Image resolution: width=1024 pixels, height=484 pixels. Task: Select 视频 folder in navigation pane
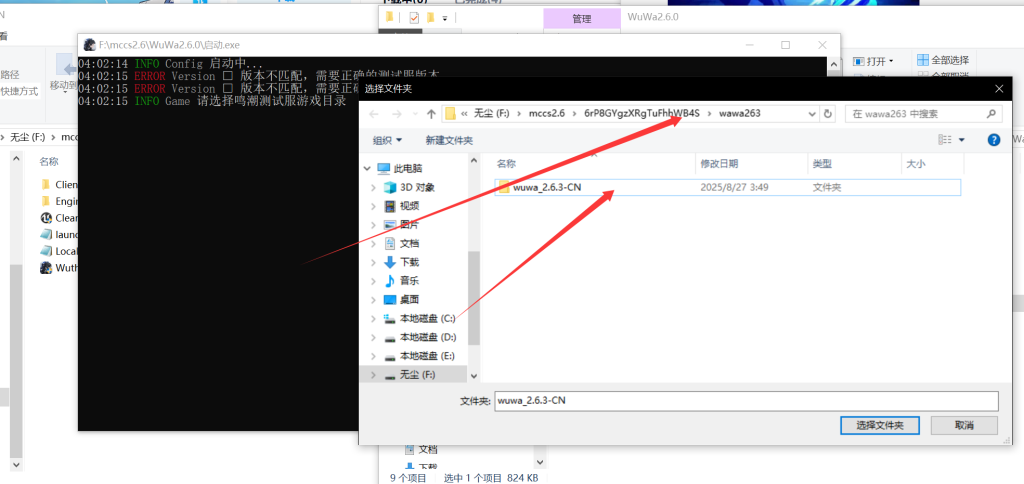click(409, 206)
